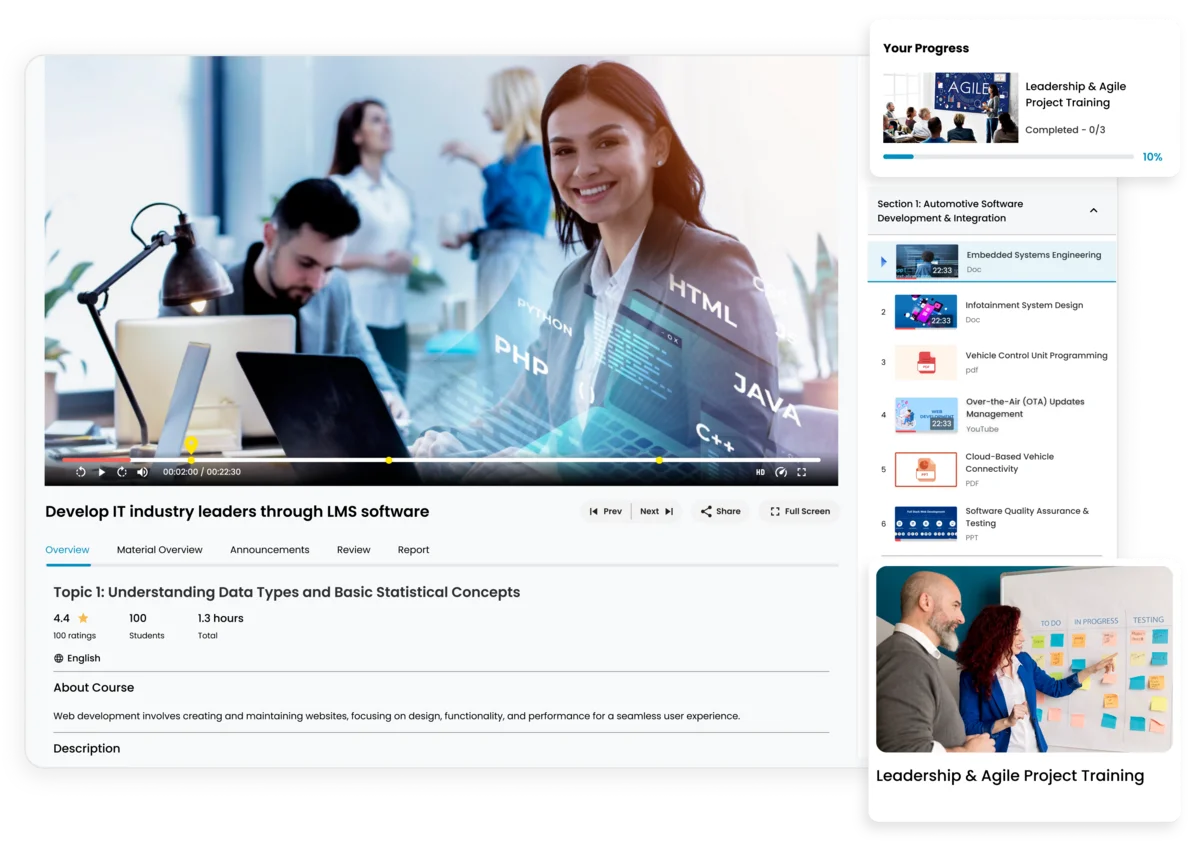
Task: Click the forward 10 seconds icon
Action: click(121, 470)
